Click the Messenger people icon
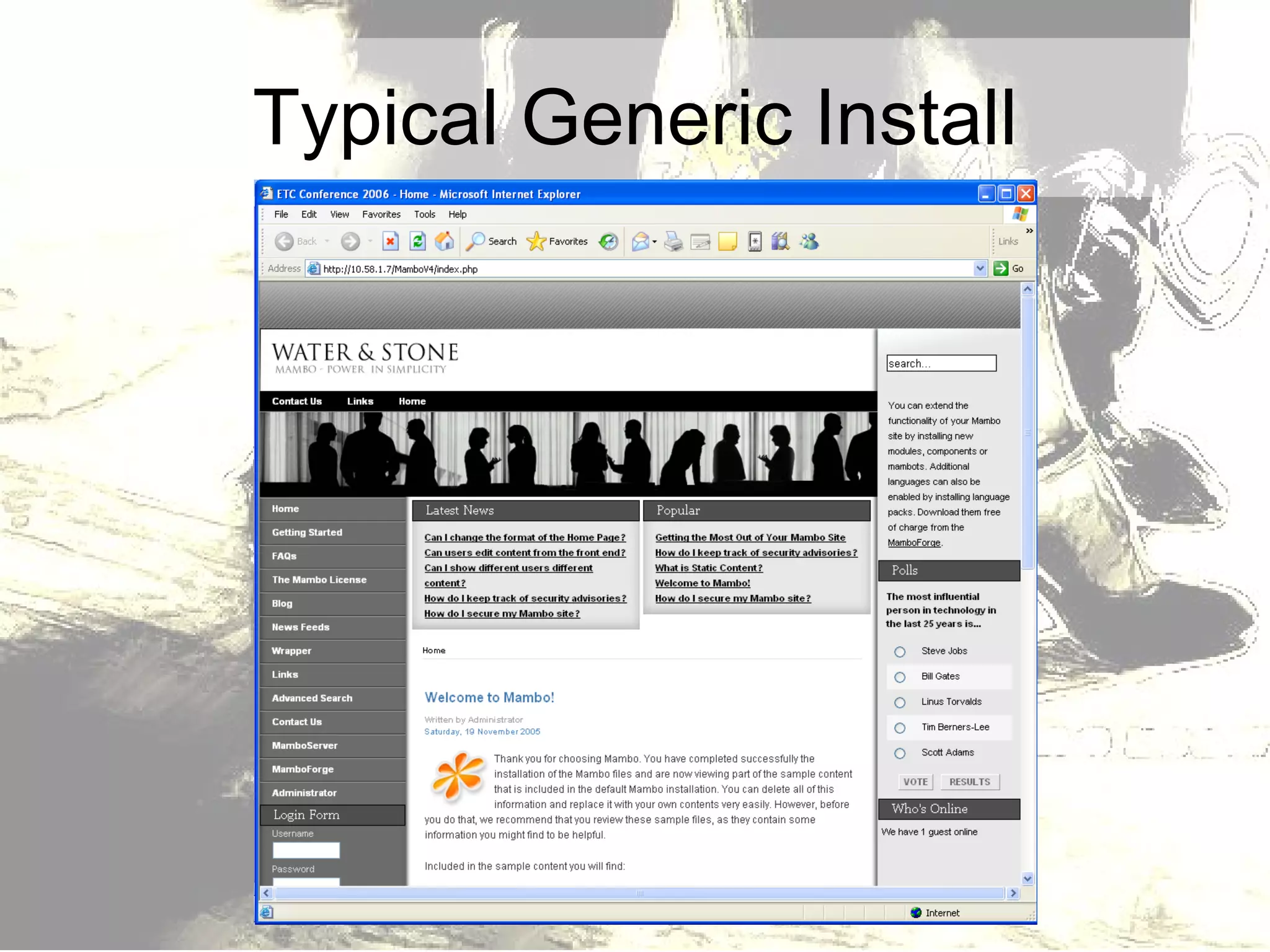 (809, 242)
